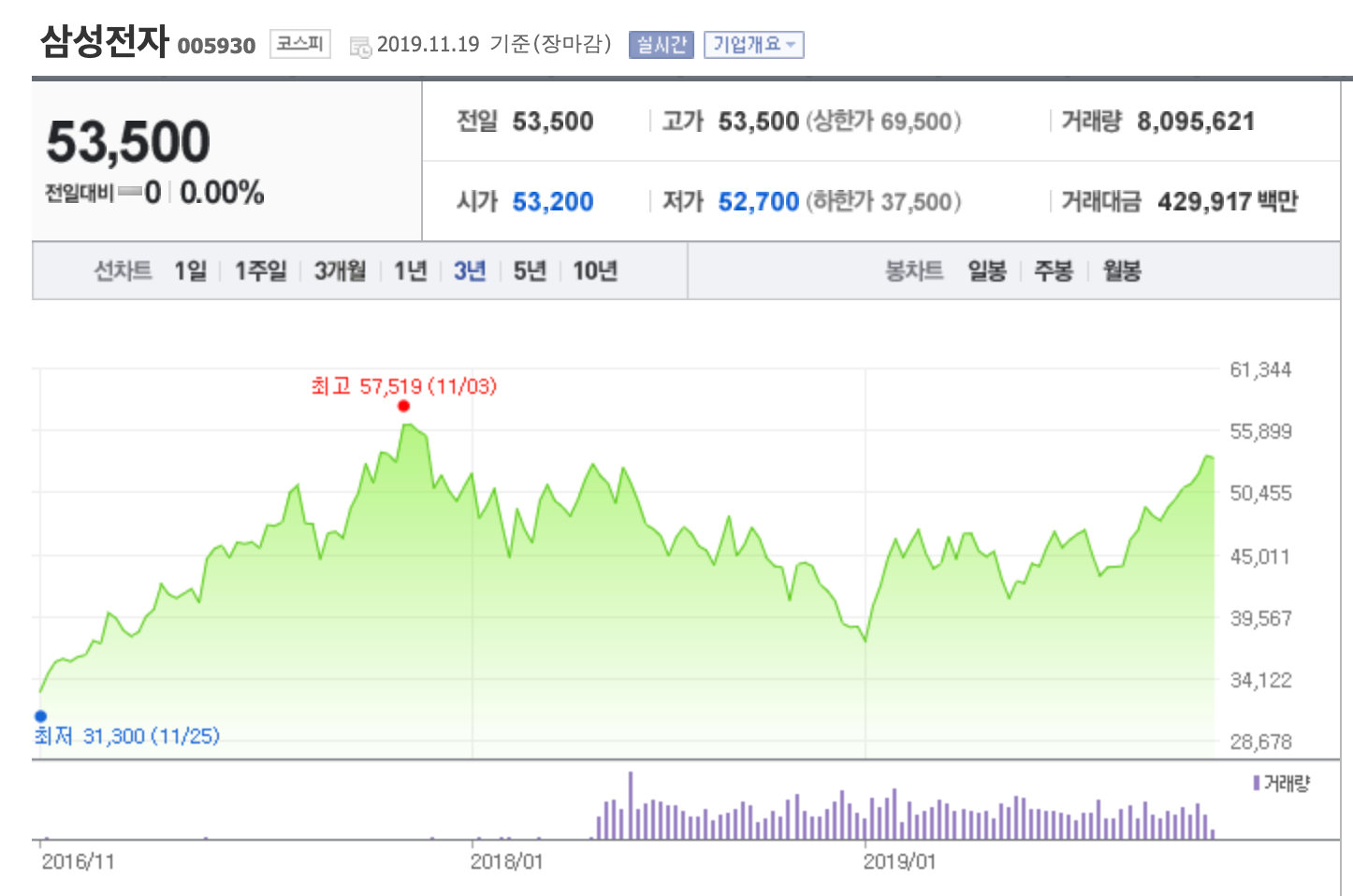Click the 0.00% change rate value

[222, 193]
